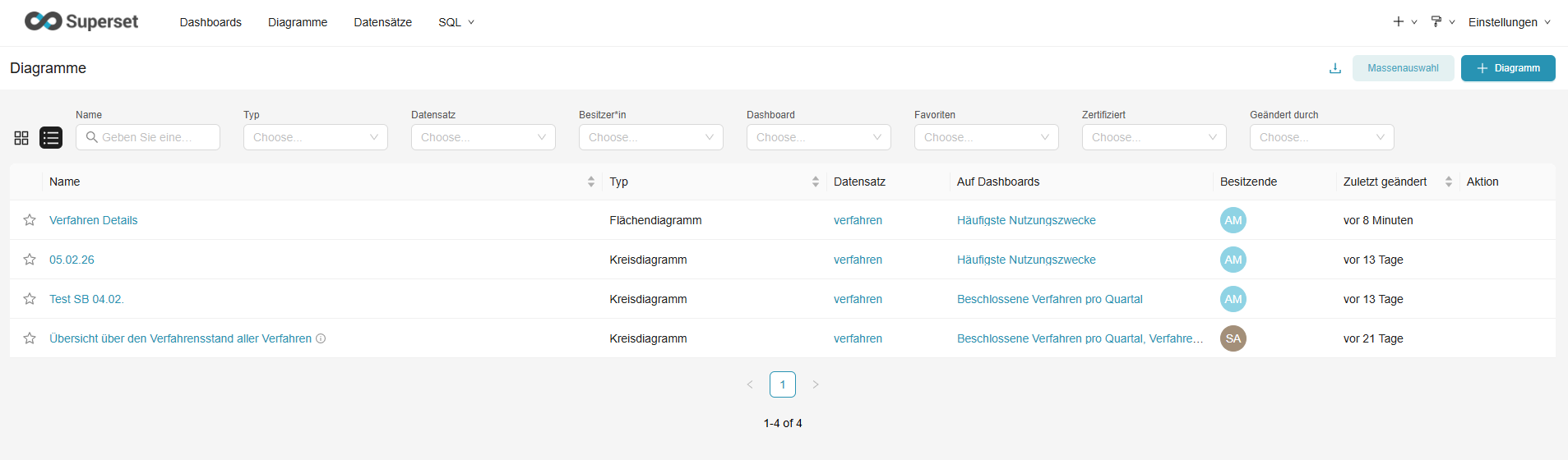
Task: Go to the Dashboards menu
Action: click(x=210, y=22)
